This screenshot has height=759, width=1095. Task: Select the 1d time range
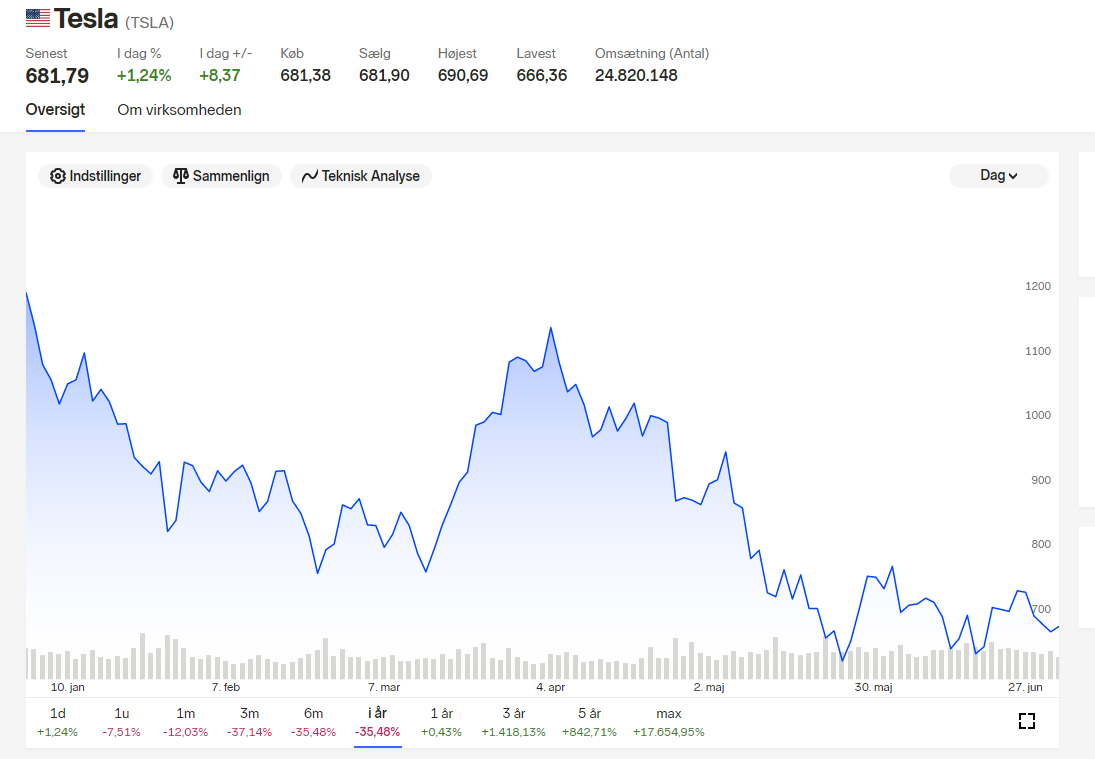(x=57, y=722)
